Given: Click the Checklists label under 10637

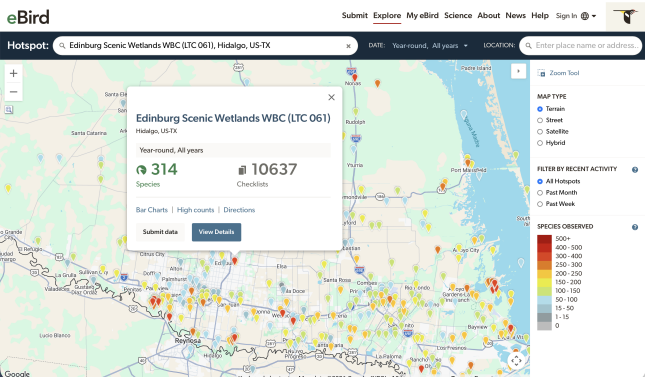Looking at the screenshot, I should pyautogui.click(x=252, y=184).
